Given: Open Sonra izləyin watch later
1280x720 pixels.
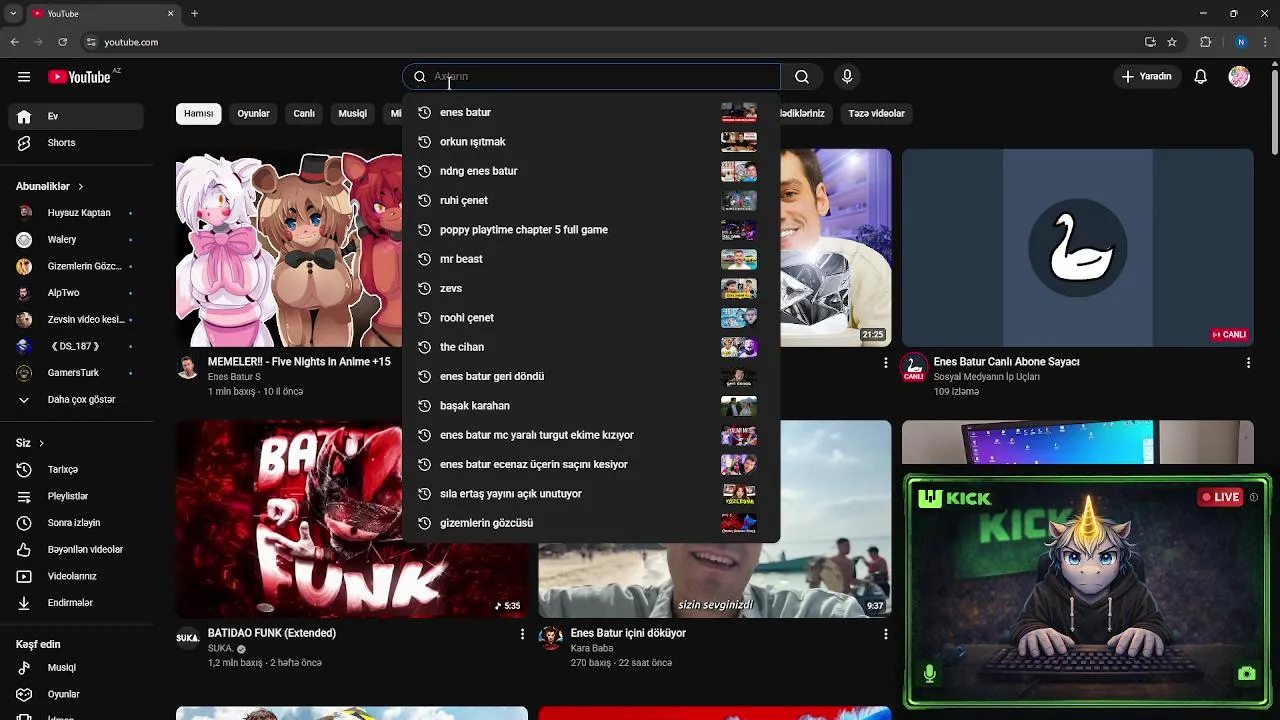Looking at the screenshot, I should [x=76, y=523].
